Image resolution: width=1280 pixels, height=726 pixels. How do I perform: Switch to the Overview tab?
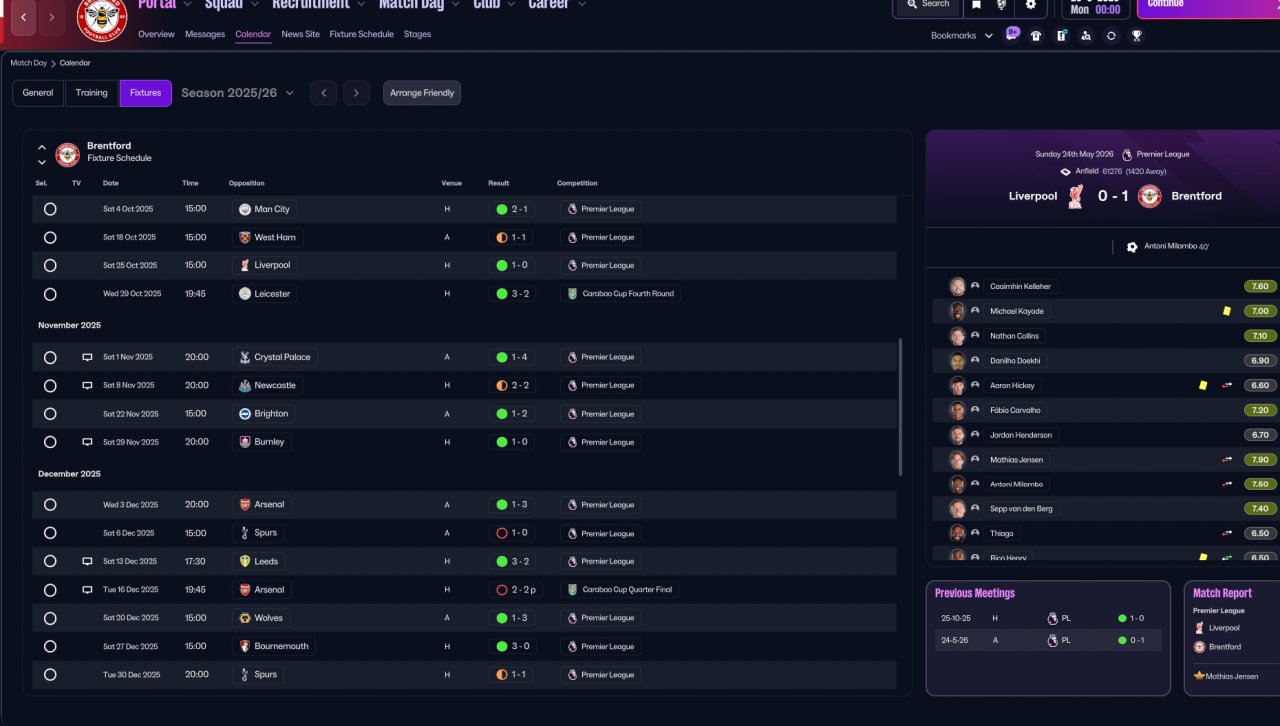[x=156, y=34]
